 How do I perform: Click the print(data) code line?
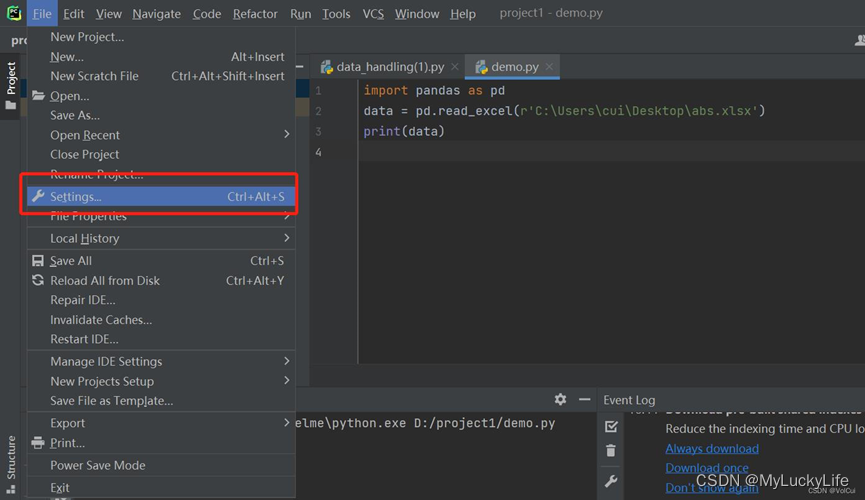404,131
